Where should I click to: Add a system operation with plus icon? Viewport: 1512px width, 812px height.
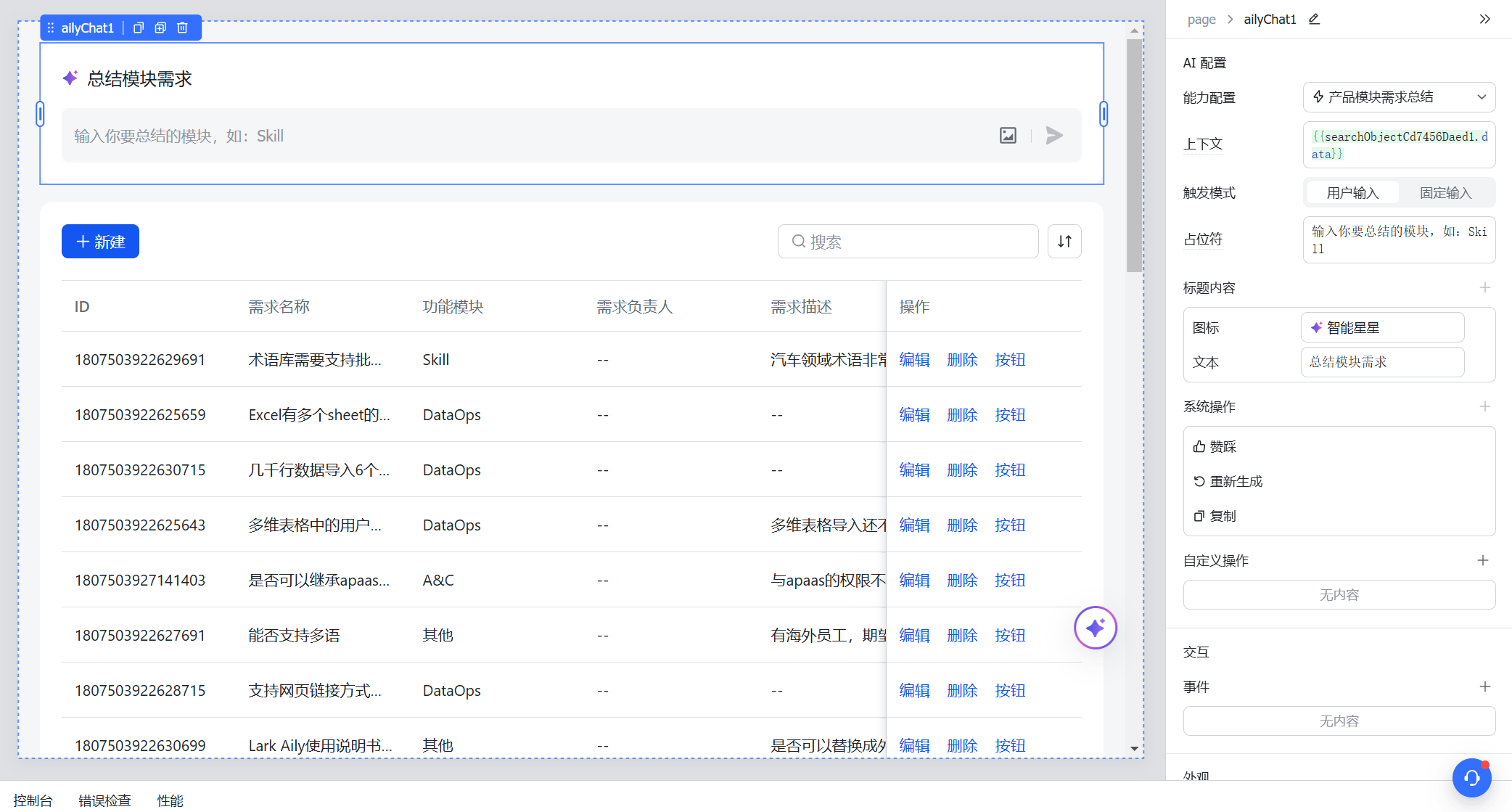point(1484,406)
